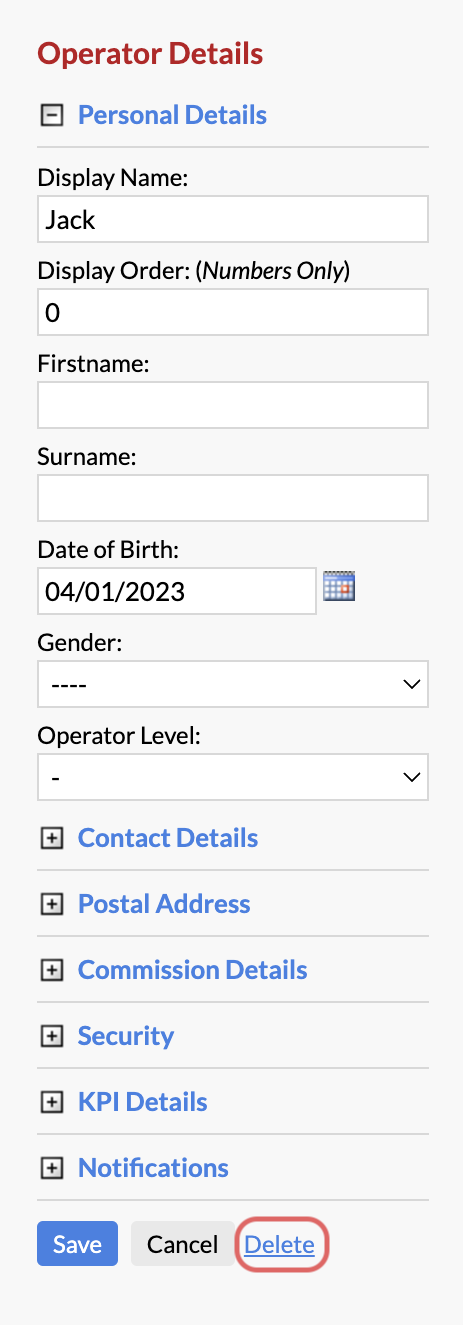
Task: Click the Display Order number field
Action: click(x=233, y=312)
